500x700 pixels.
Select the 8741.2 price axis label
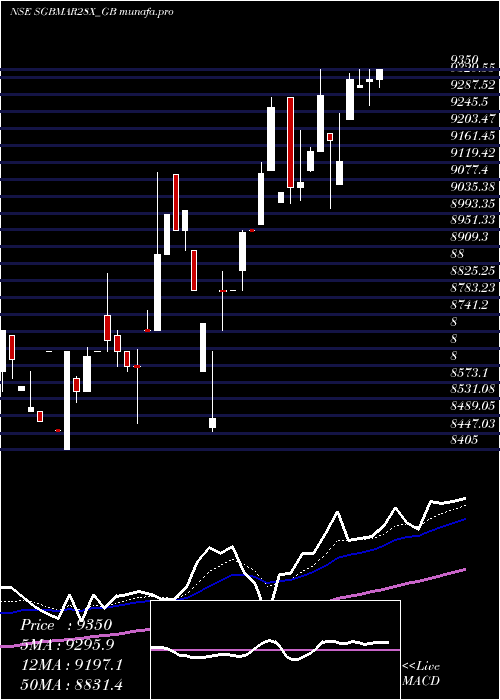coord(469,304)
